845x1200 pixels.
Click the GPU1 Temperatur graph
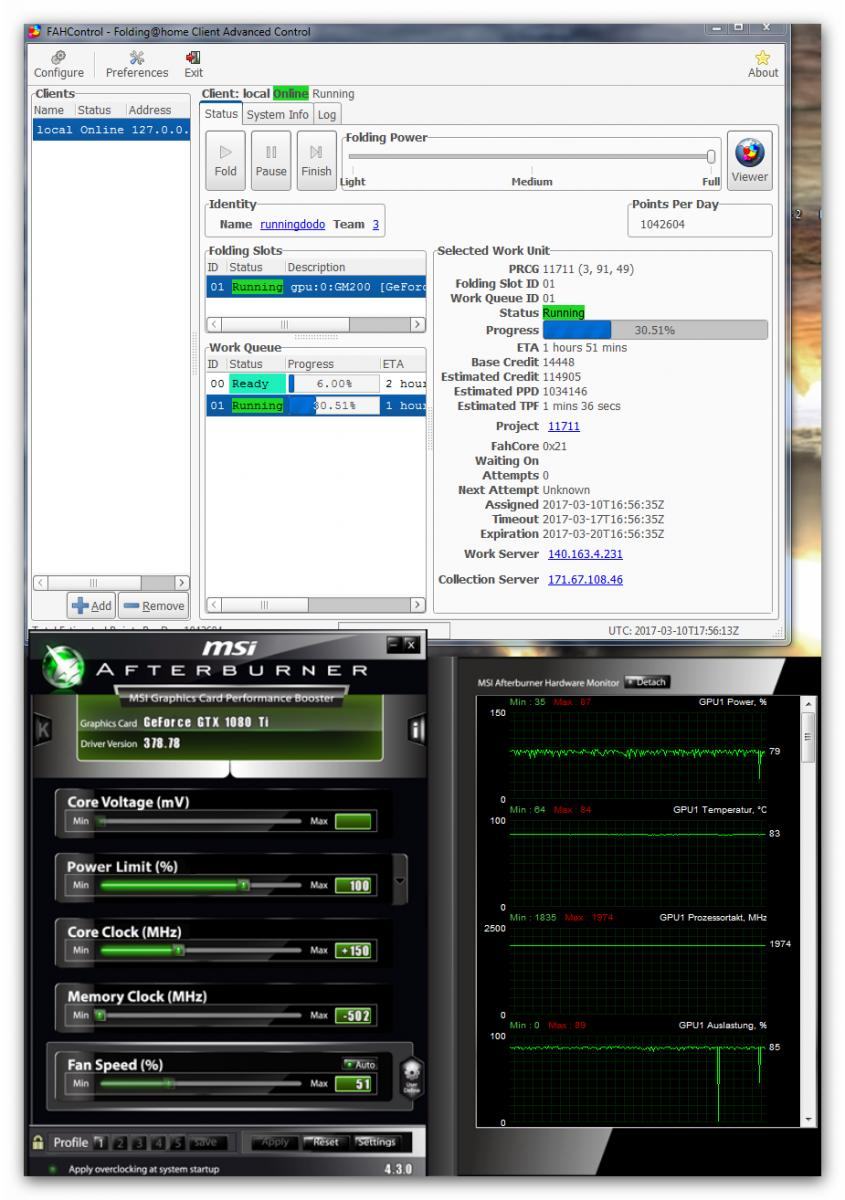click(636, 862)
